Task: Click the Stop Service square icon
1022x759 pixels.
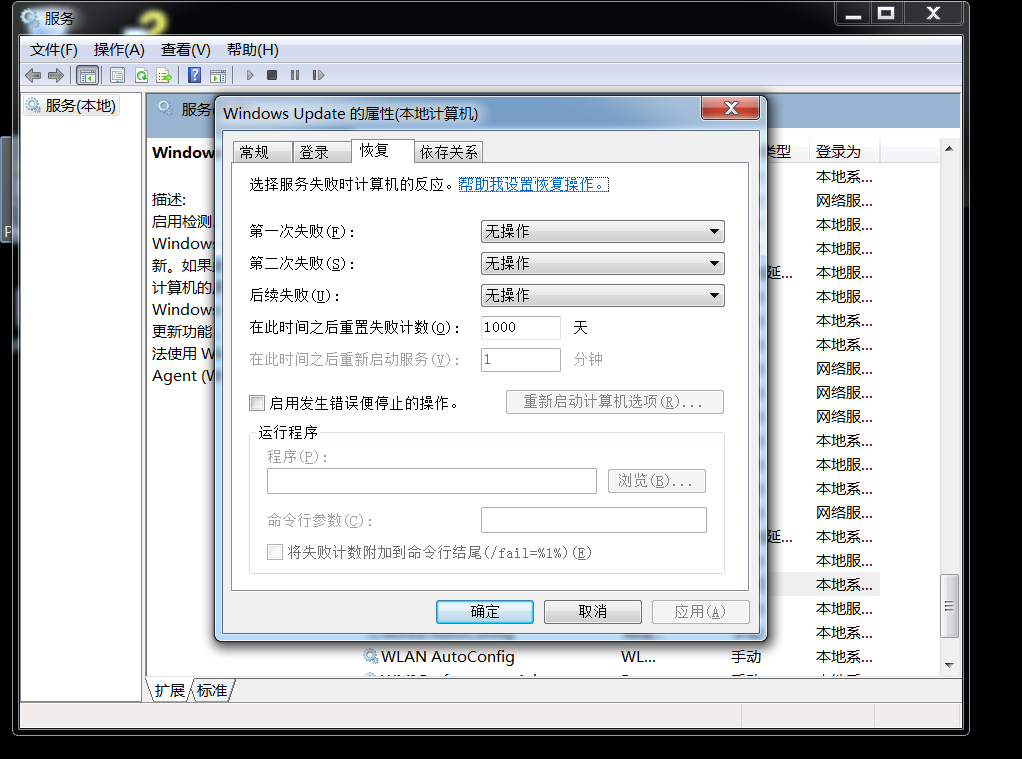Action: click(272, 75)
